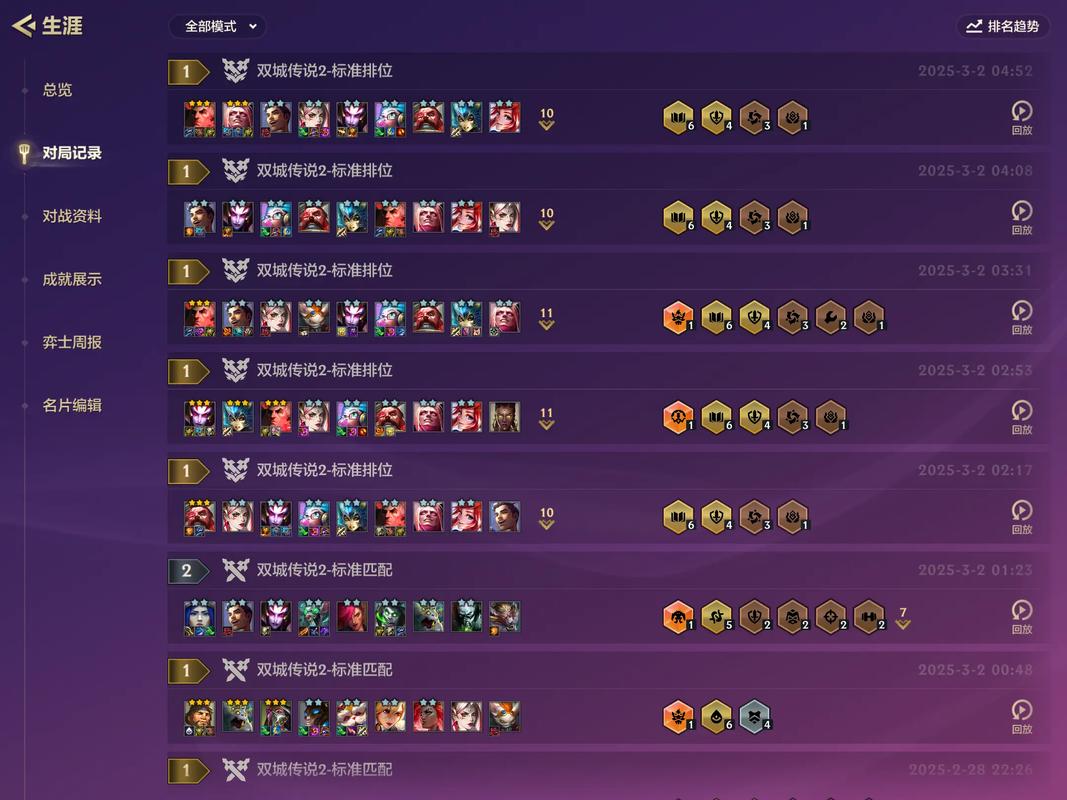Viewport: 1067px width, 800px height.
Task: Click the ranked mode emblem of first match
Action: [x=235, y=70]
